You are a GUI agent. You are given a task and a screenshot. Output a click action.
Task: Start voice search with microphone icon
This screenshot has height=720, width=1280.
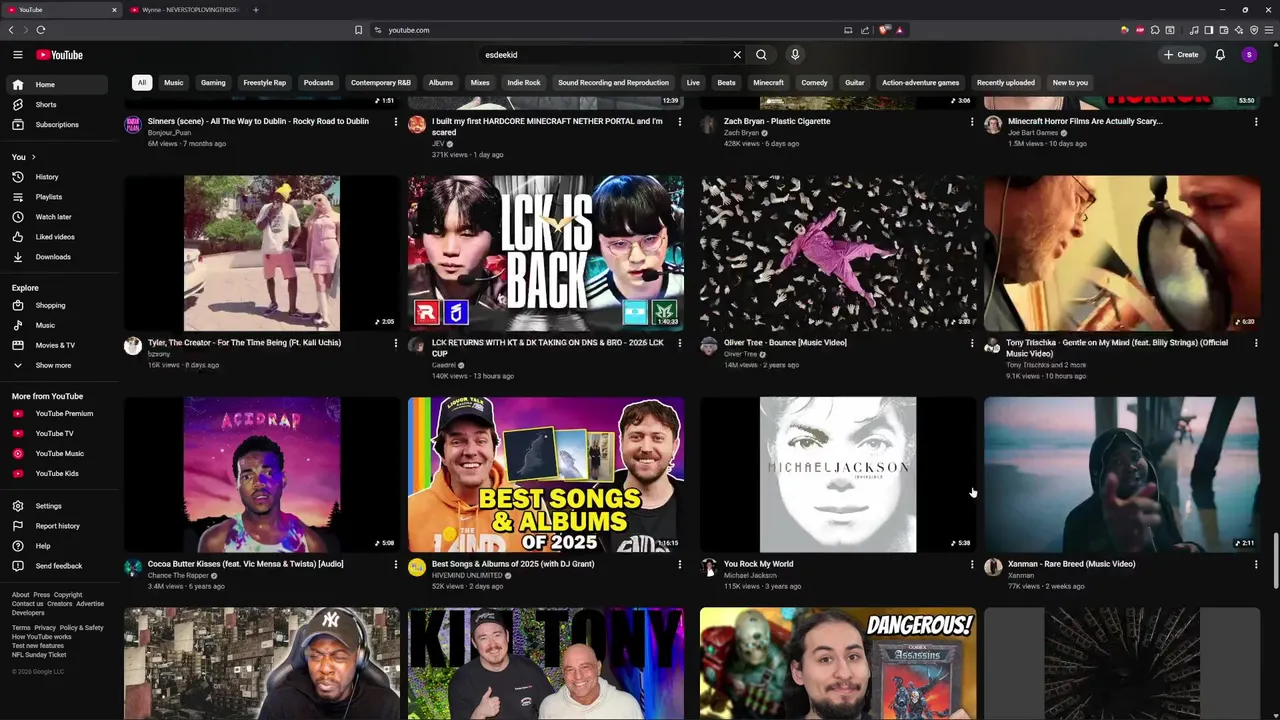coord(795,55)
